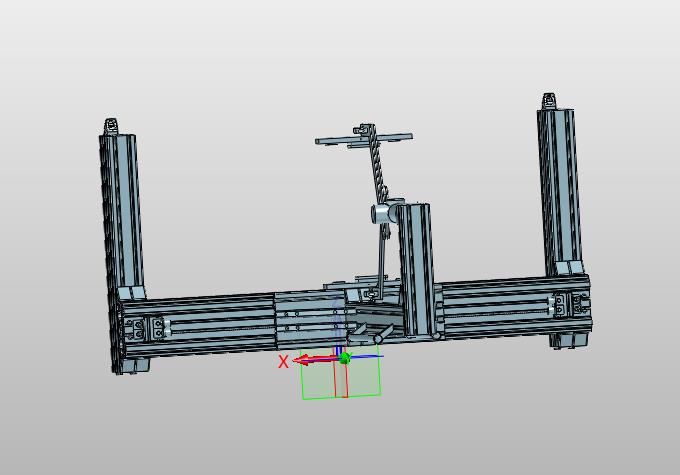Screen dimensions: 680x475
Task: Select the red X-axis arrow of the manipulator
Action: coord(316,360)
